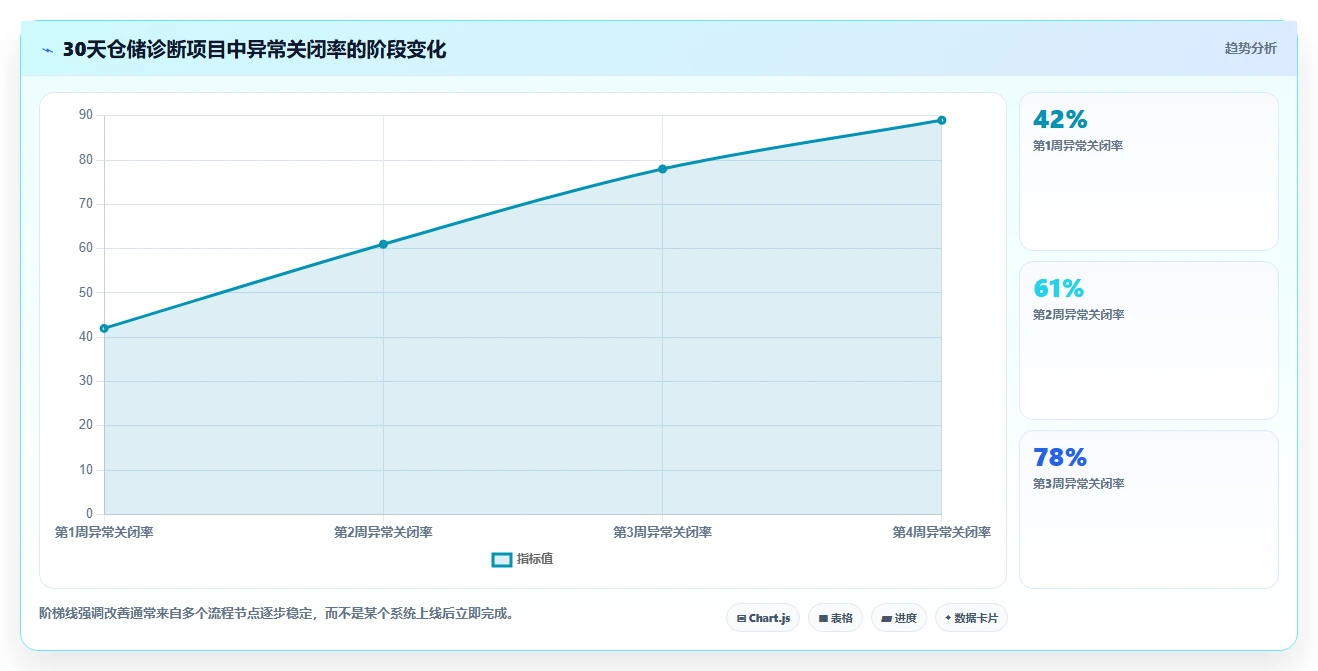Select the Chart.js tag
The image size is (1318, 671).
pyautogui.click(x=763, y=618)
